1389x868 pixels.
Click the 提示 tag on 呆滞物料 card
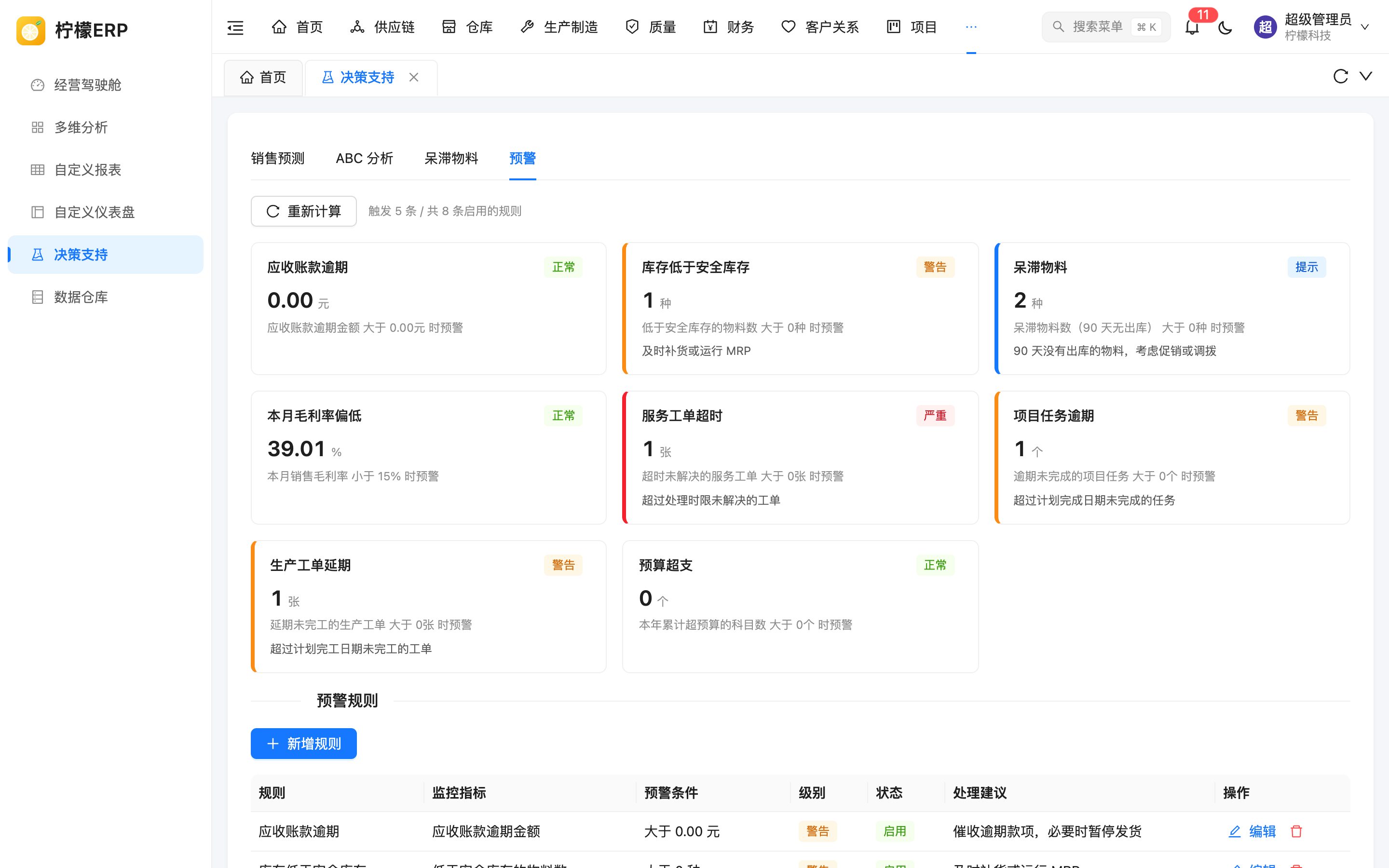pyautogui.click(x=1307, y=267)
